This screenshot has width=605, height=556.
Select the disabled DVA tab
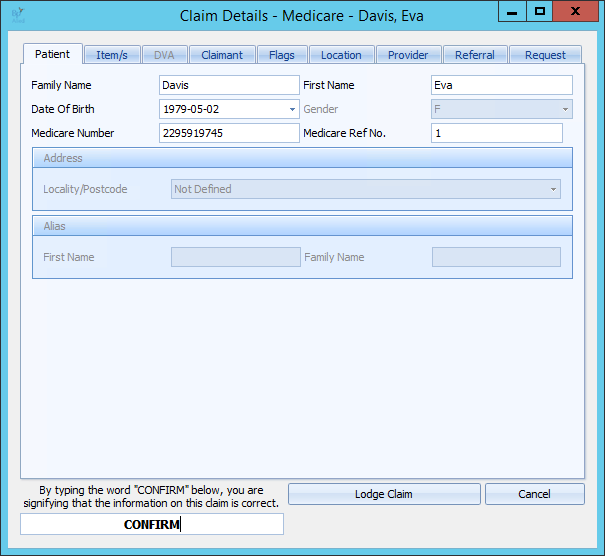[164, 55]
